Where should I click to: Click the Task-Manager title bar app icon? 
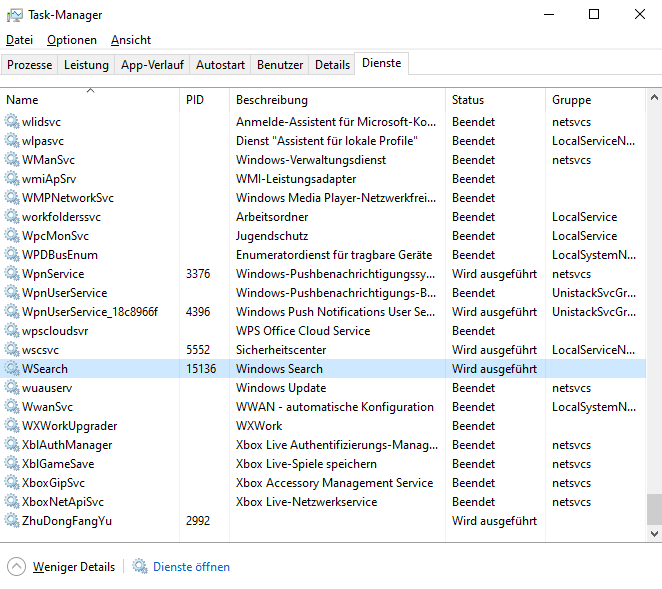[14, 15]
